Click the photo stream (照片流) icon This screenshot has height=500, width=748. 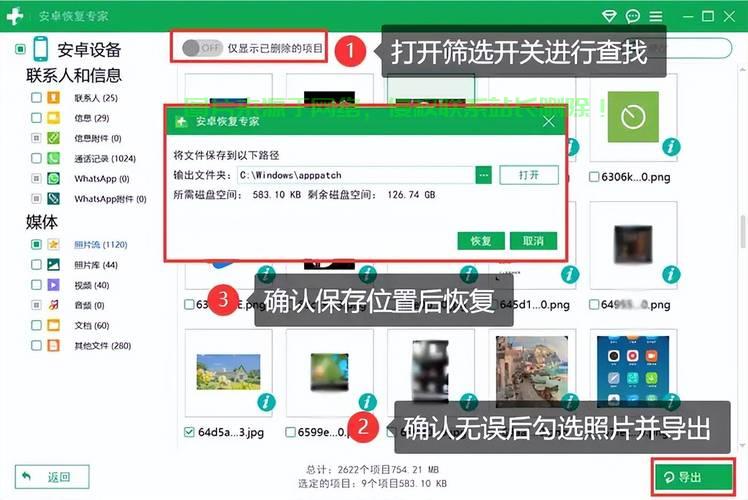(x=53, y=244)
